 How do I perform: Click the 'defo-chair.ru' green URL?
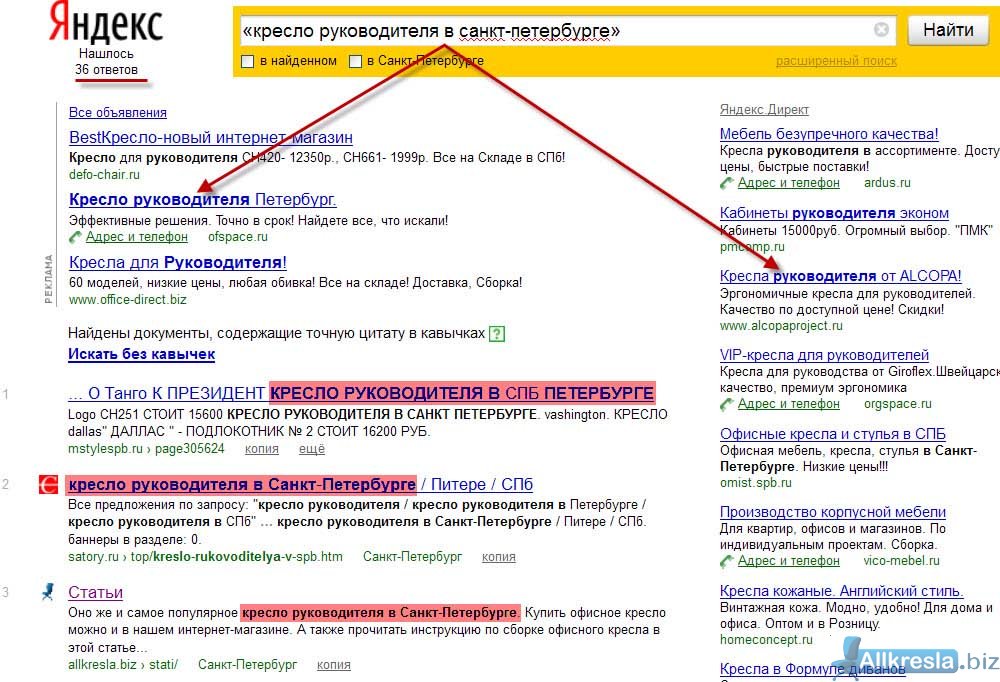pos(104,175)
